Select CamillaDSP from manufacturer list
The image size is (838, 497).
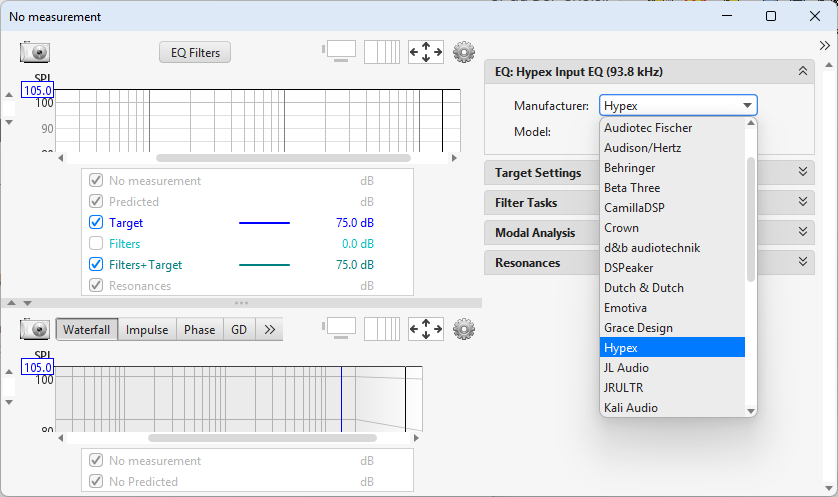tap(633, 208)
